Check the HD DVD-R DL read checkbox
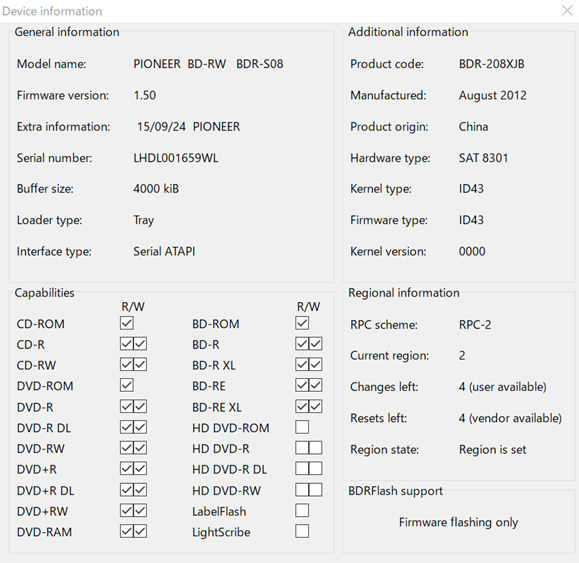 [x=302, y=469]
